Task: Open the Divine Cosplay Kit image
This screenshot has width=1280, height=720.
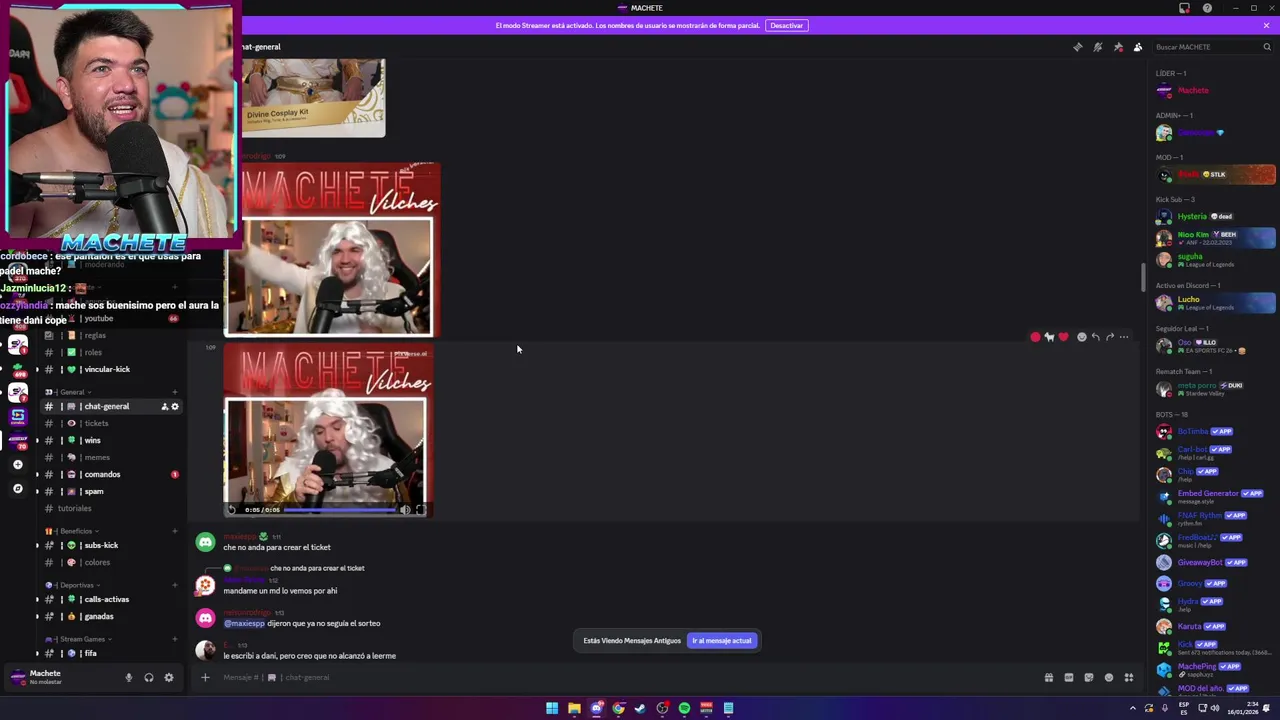Action: [x=313, y=97]
